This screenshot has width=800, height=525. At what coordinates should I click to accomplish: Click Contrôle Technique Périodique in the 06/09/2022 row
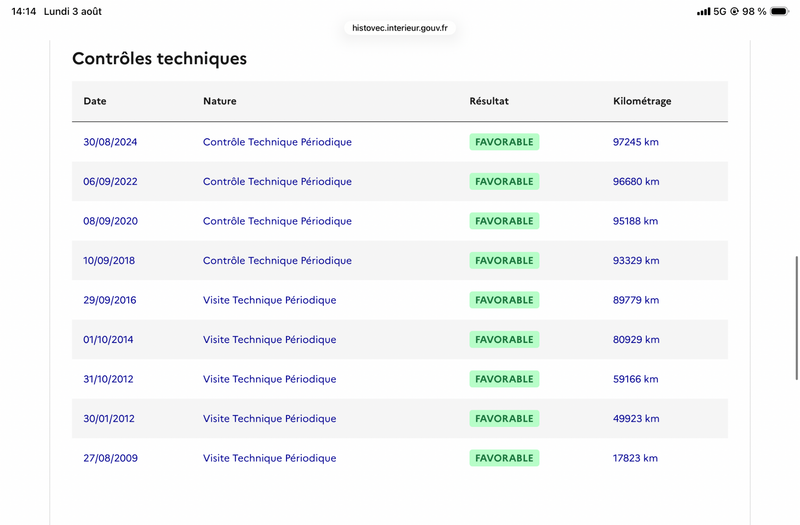tap(277, 181)
